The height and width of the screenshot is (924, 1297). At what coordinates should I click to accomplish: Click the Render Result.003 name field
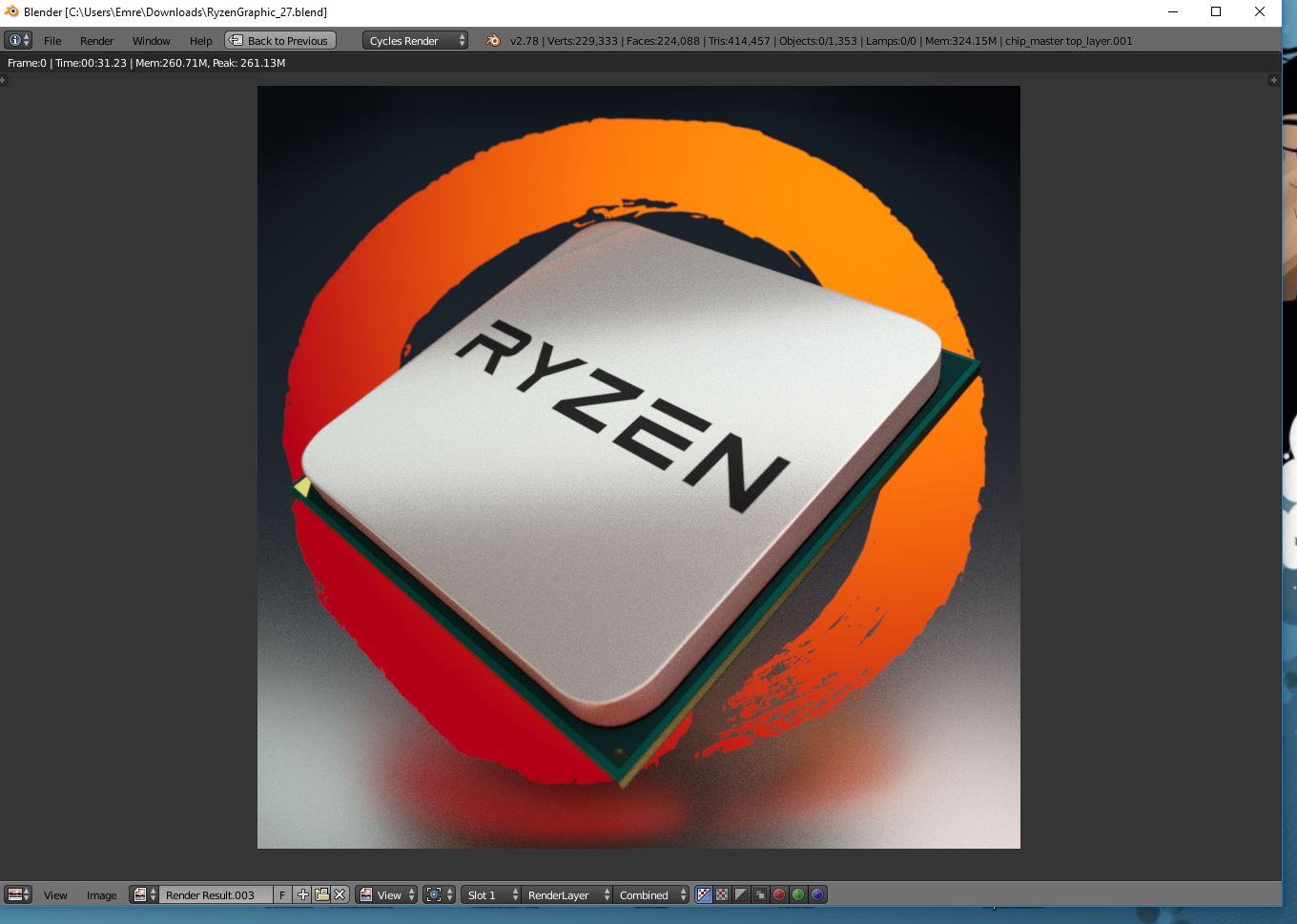(216, 894)
